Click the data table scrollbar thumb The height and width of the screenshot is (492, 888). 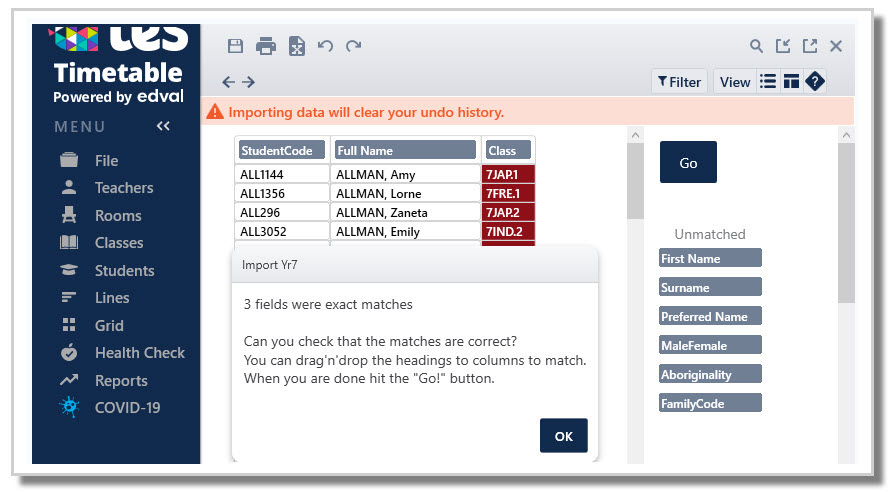click(x=635, y=181)
